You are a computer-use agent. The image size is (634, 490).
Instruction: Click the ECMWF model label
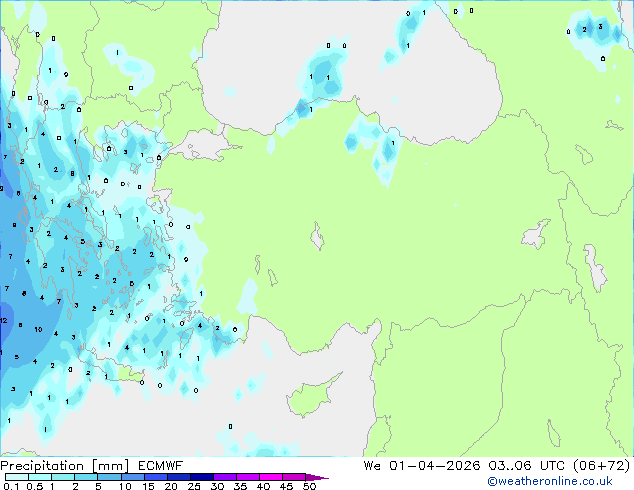(160, 466)
